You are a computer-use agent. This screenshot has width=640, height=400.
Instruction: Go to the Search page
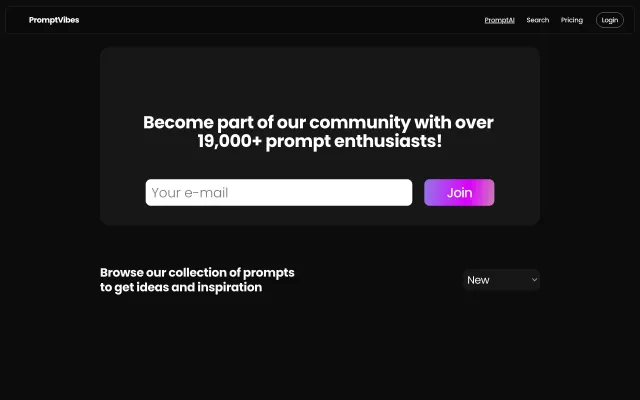point(538,20)
